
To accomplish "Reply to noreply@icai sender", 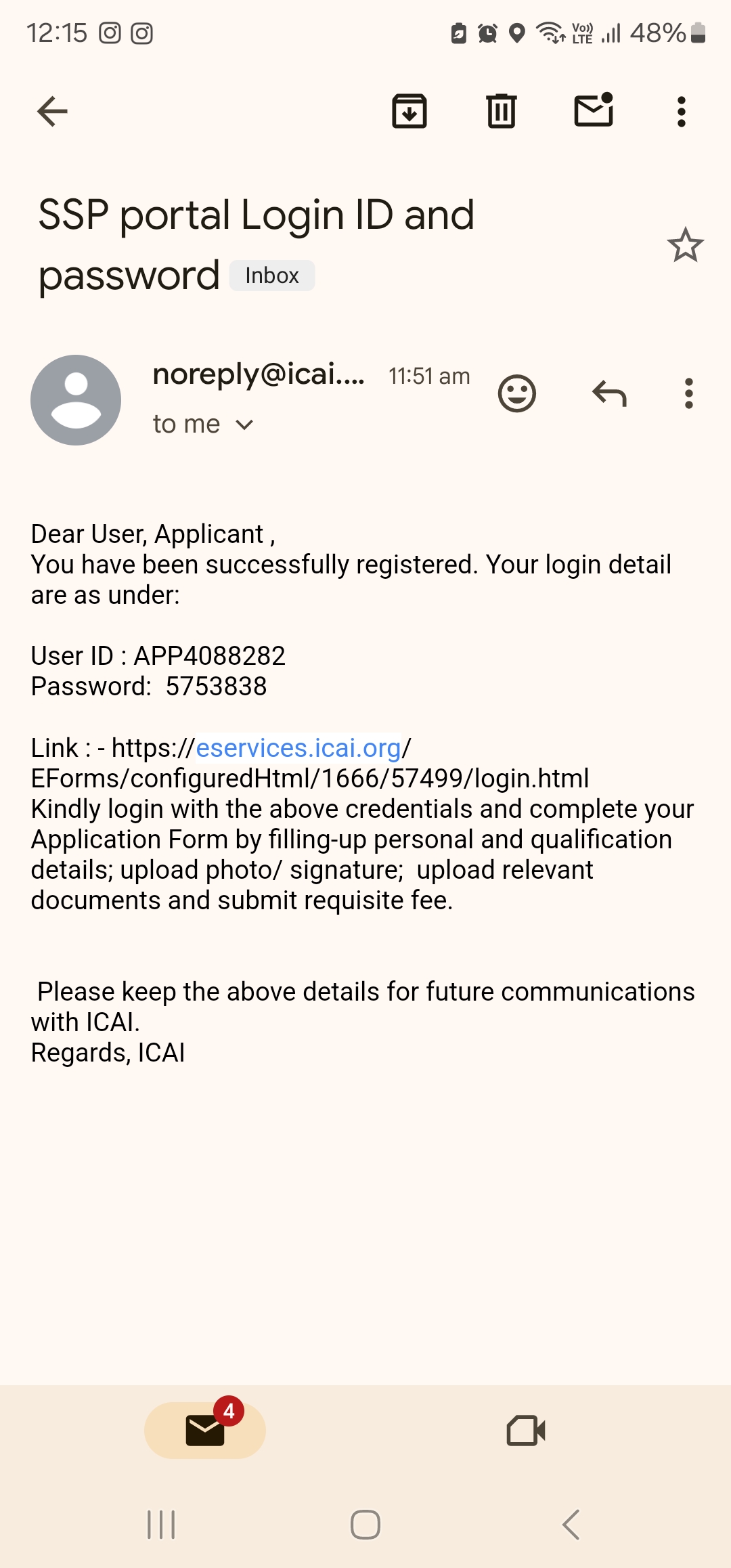I will (609, 393).
